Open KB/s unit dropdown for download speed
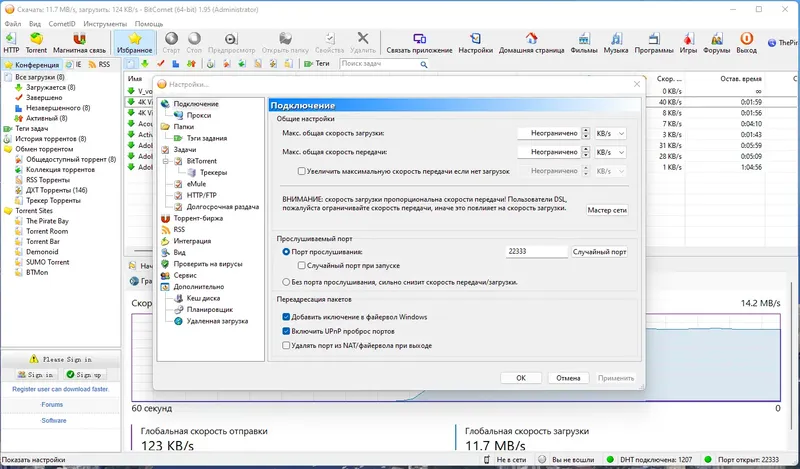The width and height of the screenshot is (800, 469). [610, 134]
